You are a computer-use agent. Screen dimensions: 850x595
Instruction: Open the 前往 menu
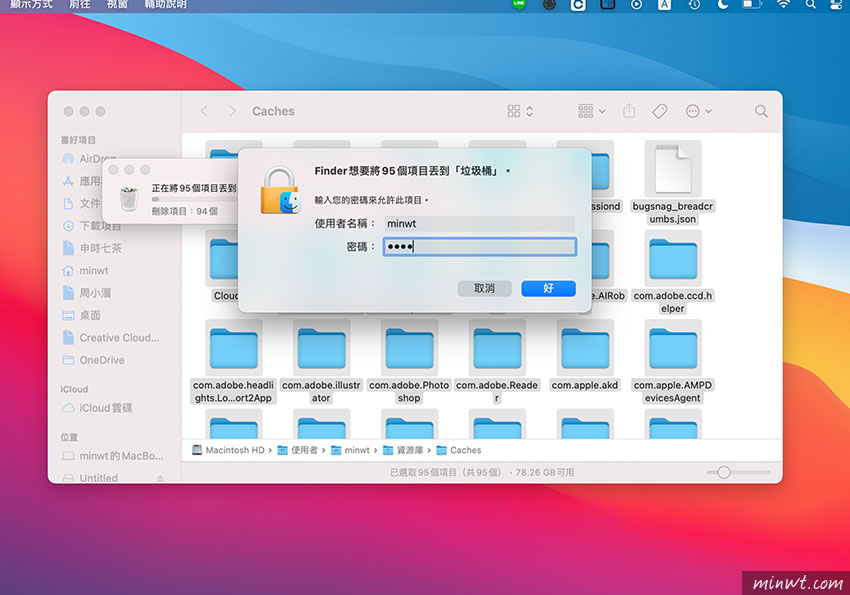(80, 4)
